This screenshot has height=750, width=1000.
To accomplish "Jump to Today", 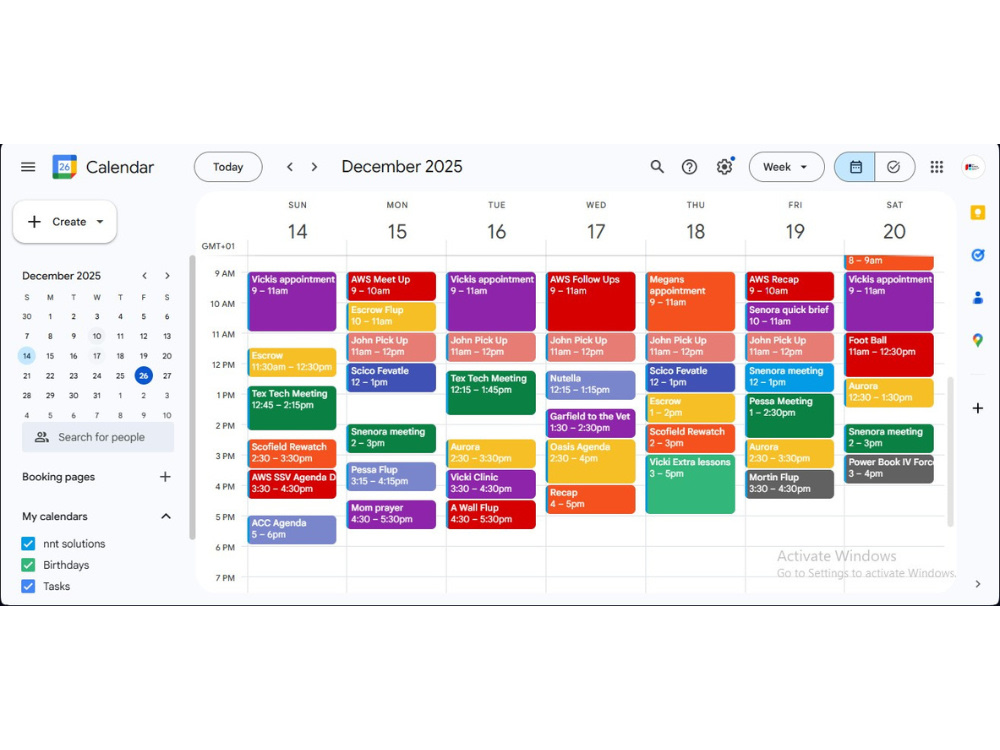I will coord(228,167).
